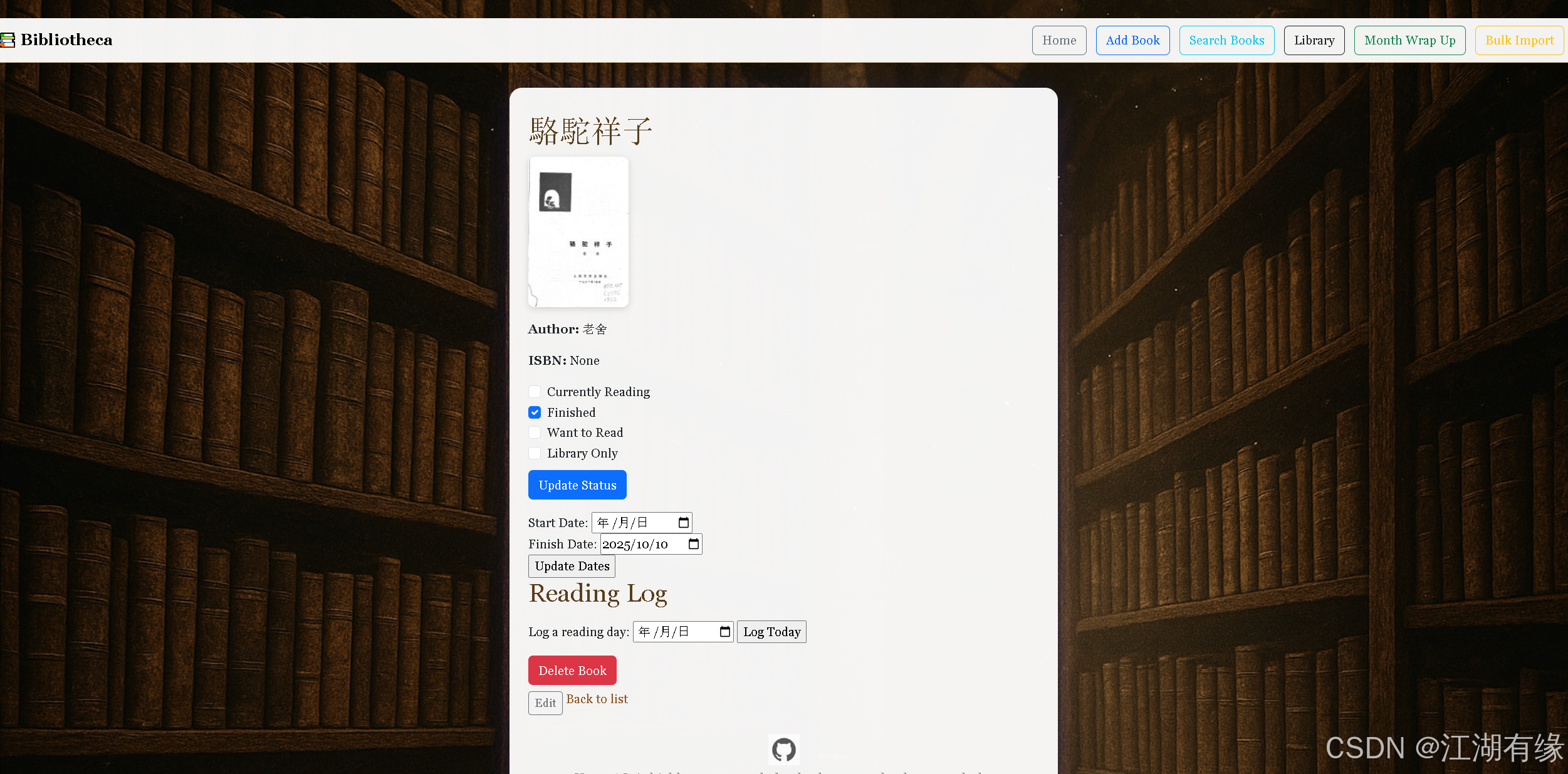Enable the Want to Read checkbox

point(535,432)
